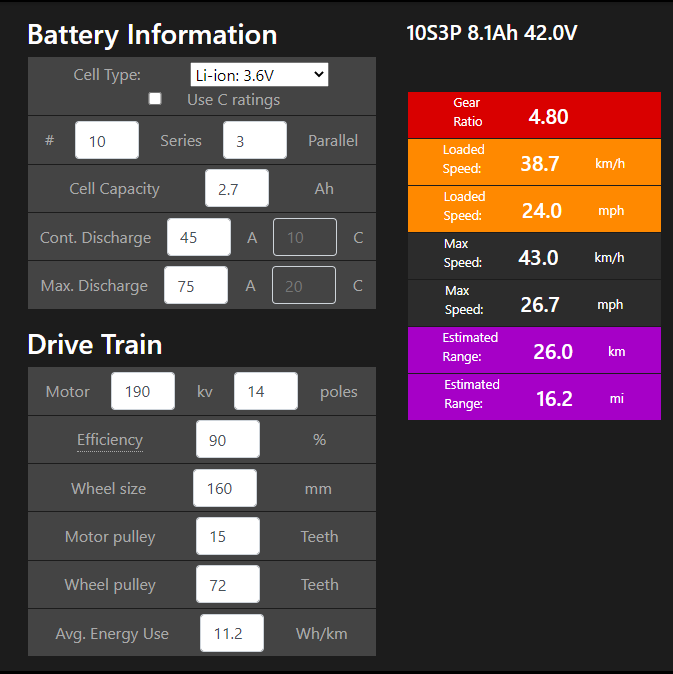Click the Cont. Discharge amps field
Screen dimensions: 673x674
click(x=199, y=238)
